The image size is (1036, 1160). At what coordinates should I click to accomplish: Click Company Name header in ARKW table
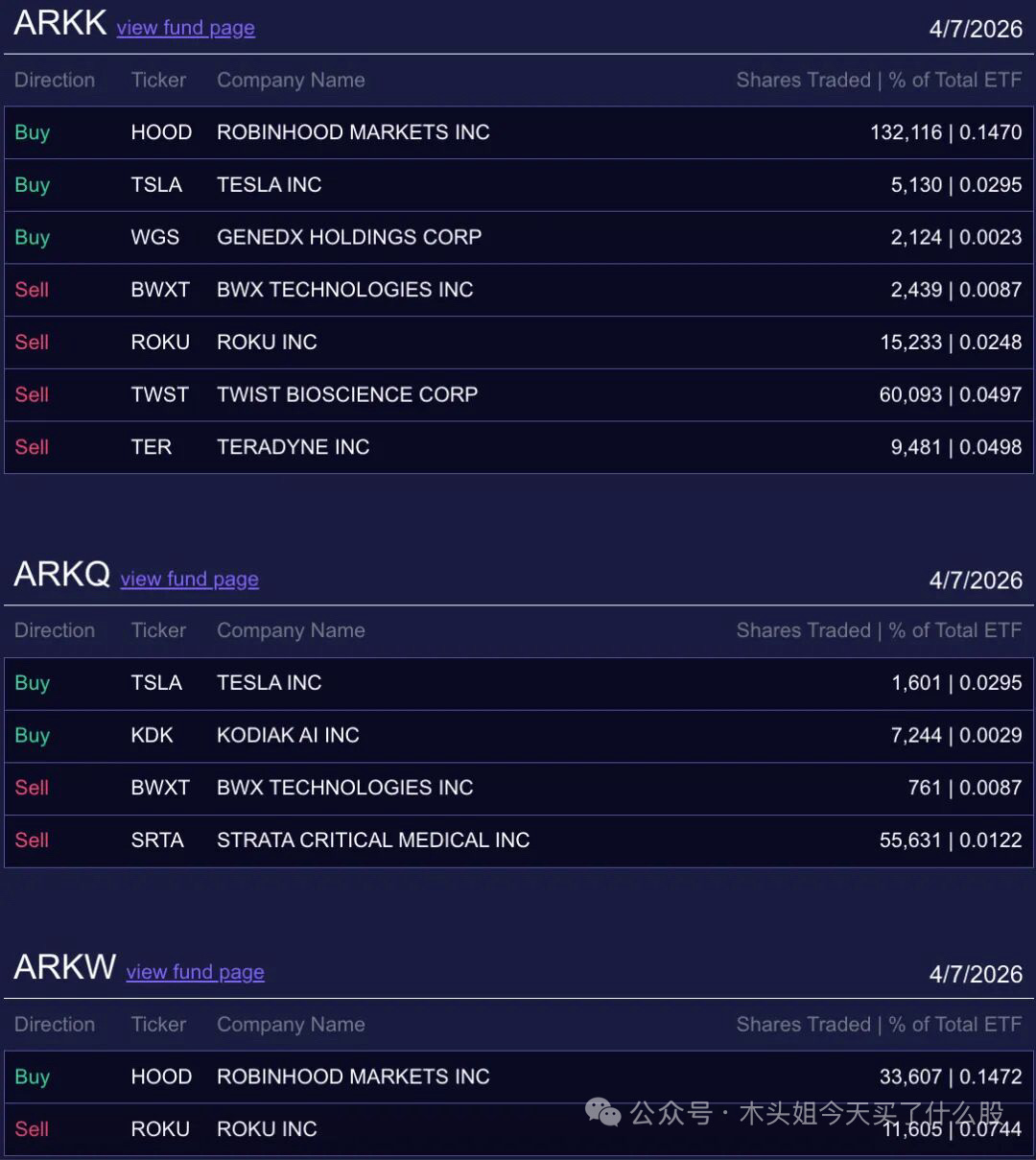pos(291,1024)
